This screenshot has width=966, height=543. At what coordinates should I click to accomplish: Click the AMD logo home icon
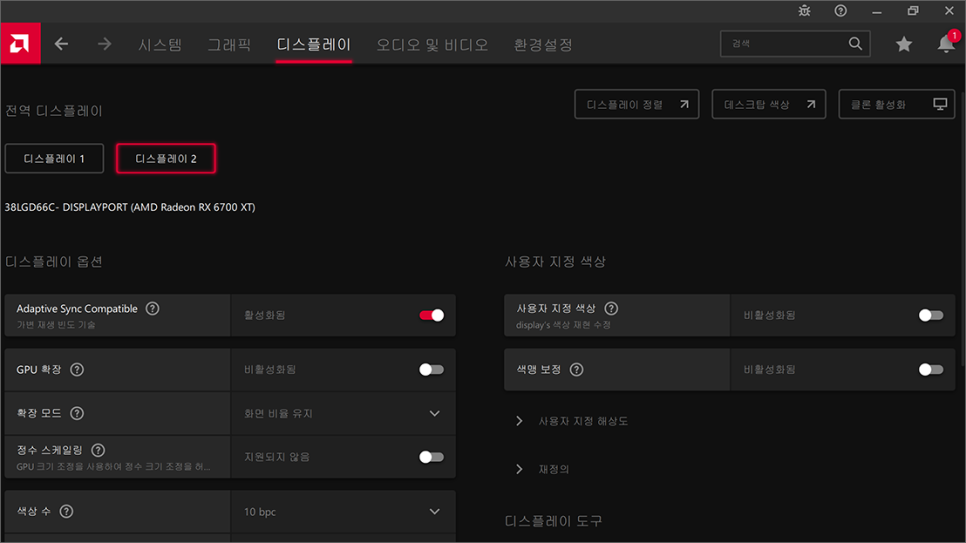pyautogui.click(x=20, y=44)
